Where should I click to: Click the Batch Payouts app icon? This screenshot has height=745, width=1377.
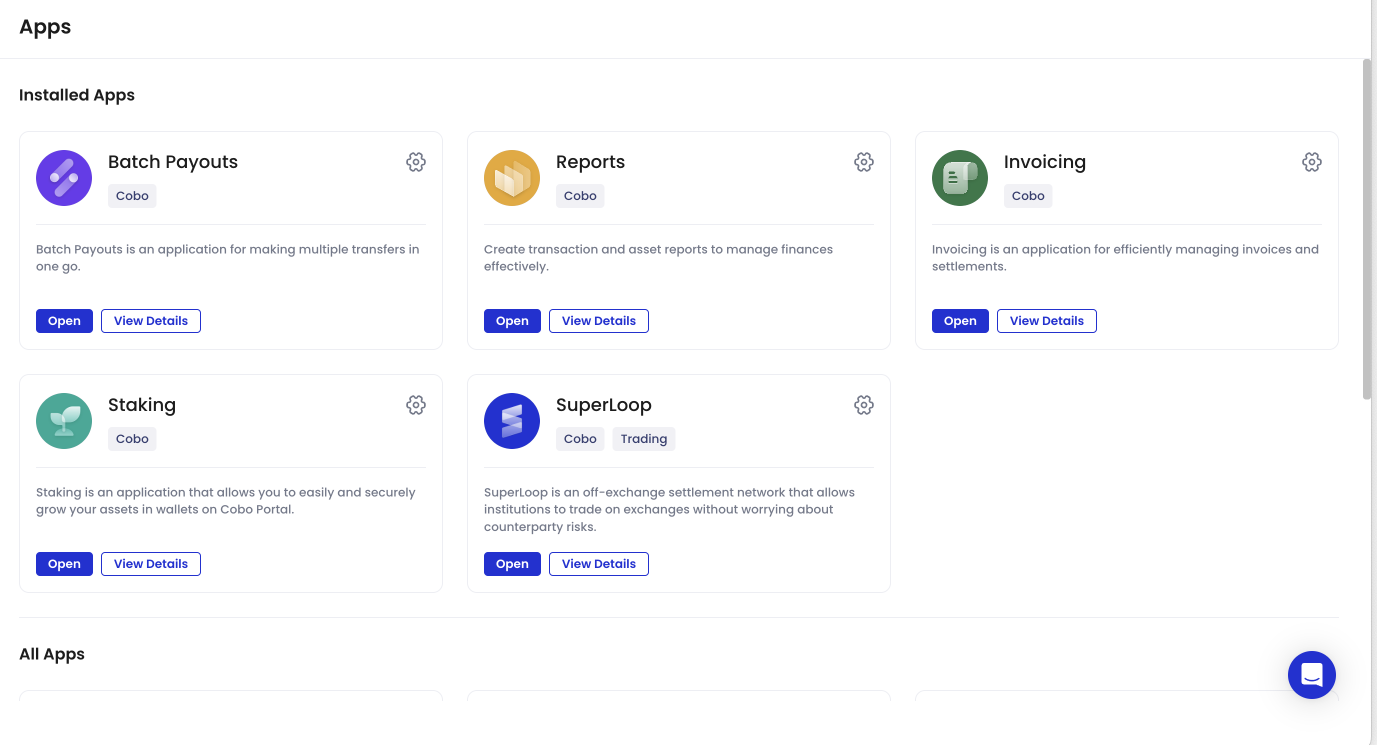click(64, 178)
